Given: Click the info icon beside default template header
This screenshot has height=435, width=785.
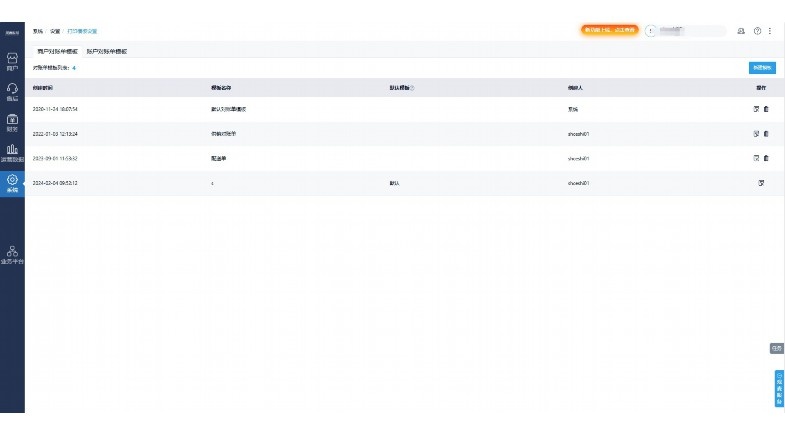Looking at the screenshot, I should [x=412, y=88].
